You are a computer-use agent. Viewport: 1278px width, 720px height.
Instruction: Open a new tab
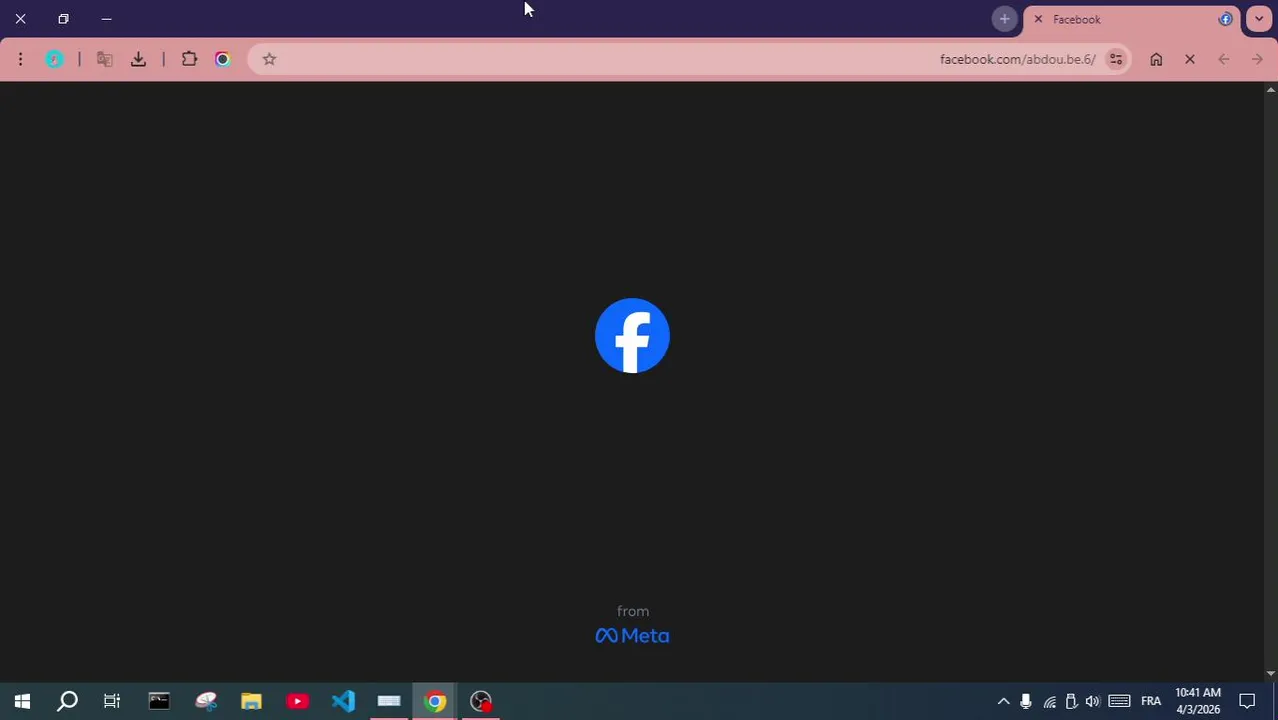(x=1004, y=19)
